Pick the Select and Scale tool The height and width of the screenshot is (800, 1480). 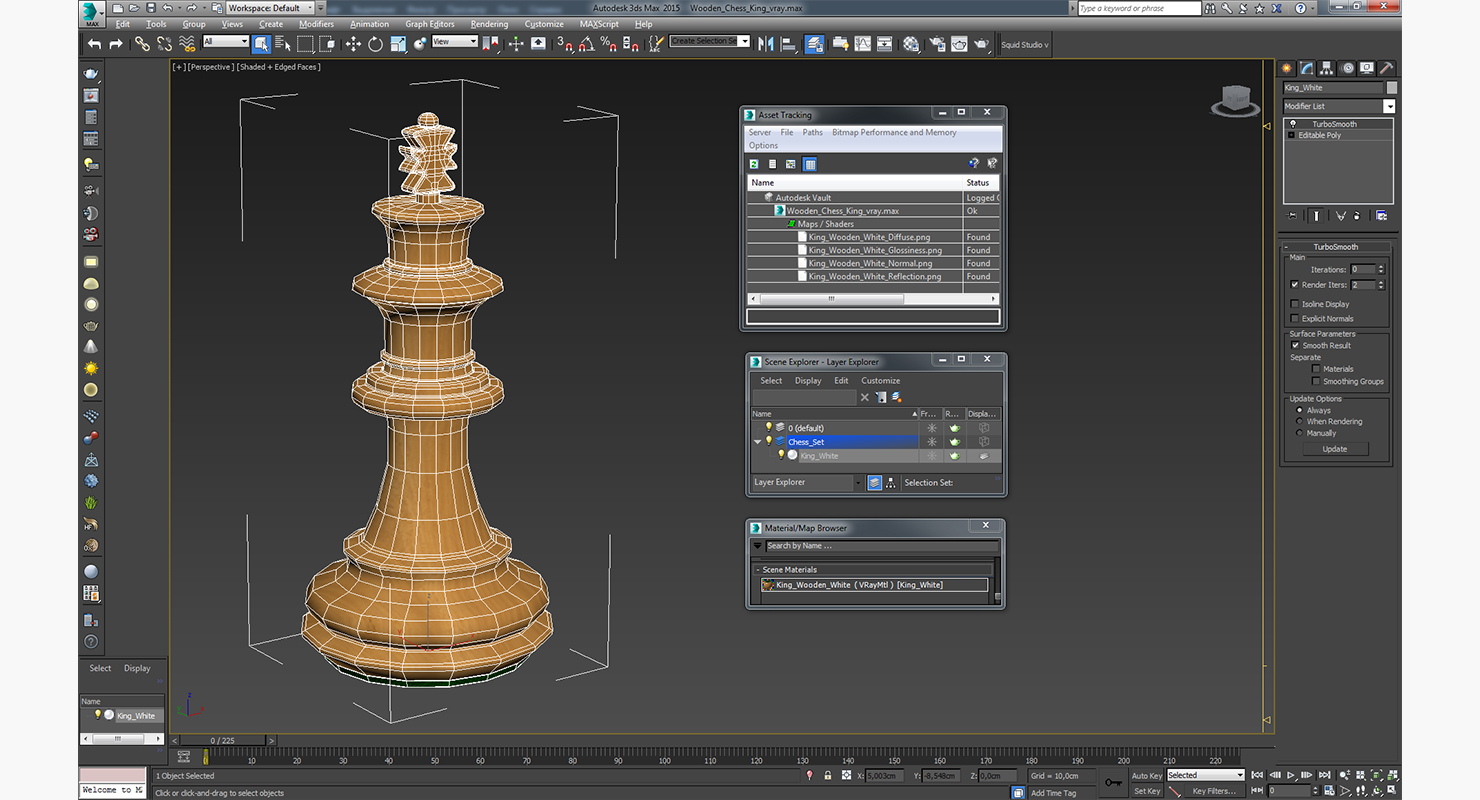coord(398,44)
